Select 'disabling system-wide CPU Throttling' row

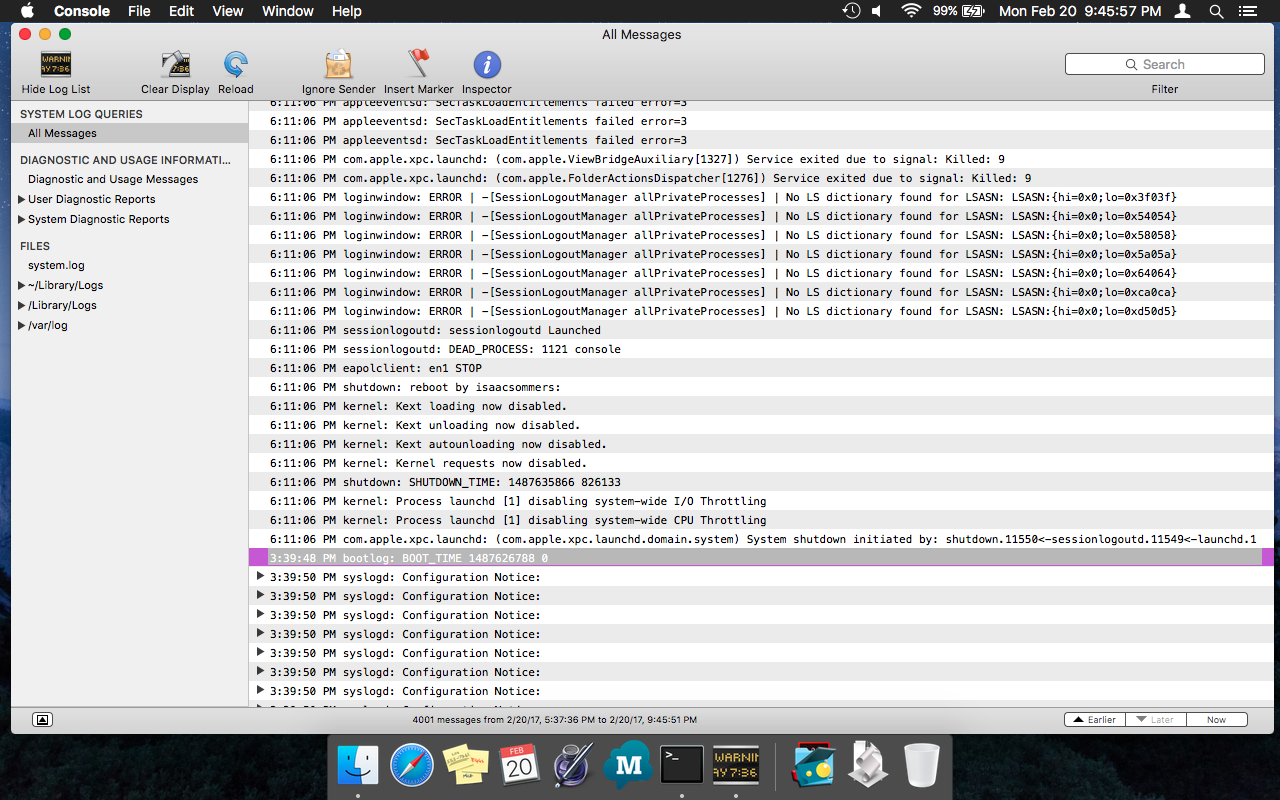click(x=763, y=520)
